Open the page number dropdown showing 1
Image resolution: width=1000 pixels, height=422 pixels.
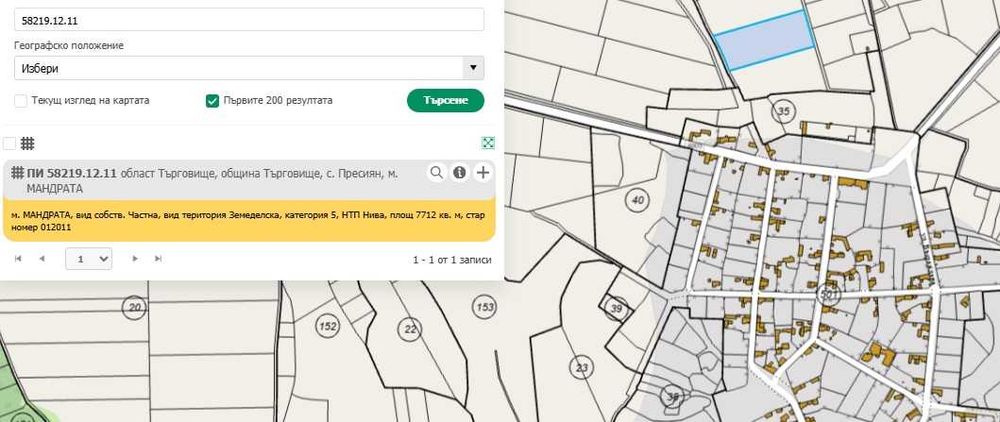[x=89, y=259]
